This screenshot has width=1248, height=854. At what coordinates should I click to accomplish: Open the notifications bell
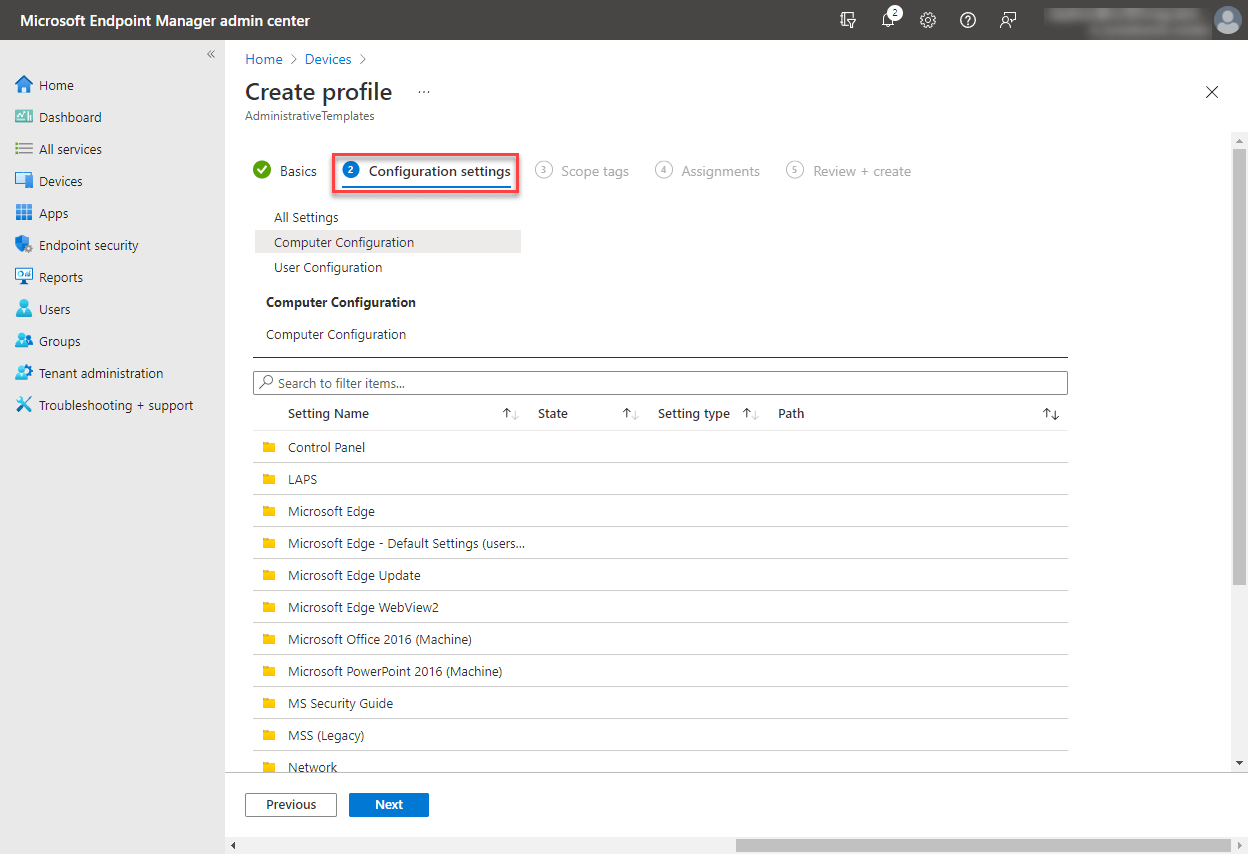[x=888, y=20]
